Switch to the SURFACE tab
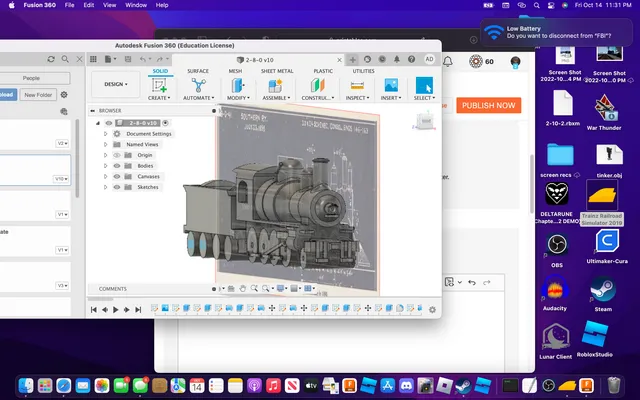Image resolution: width=640 pixels, height=400 pixels. coord(198,71)
